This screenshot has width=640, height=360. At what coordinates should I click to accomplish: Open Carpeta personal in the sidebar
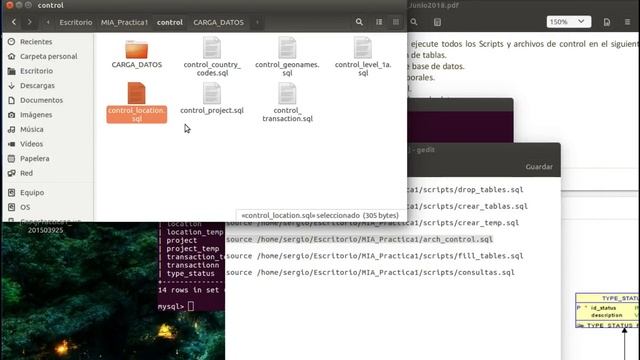click(49, 56)
